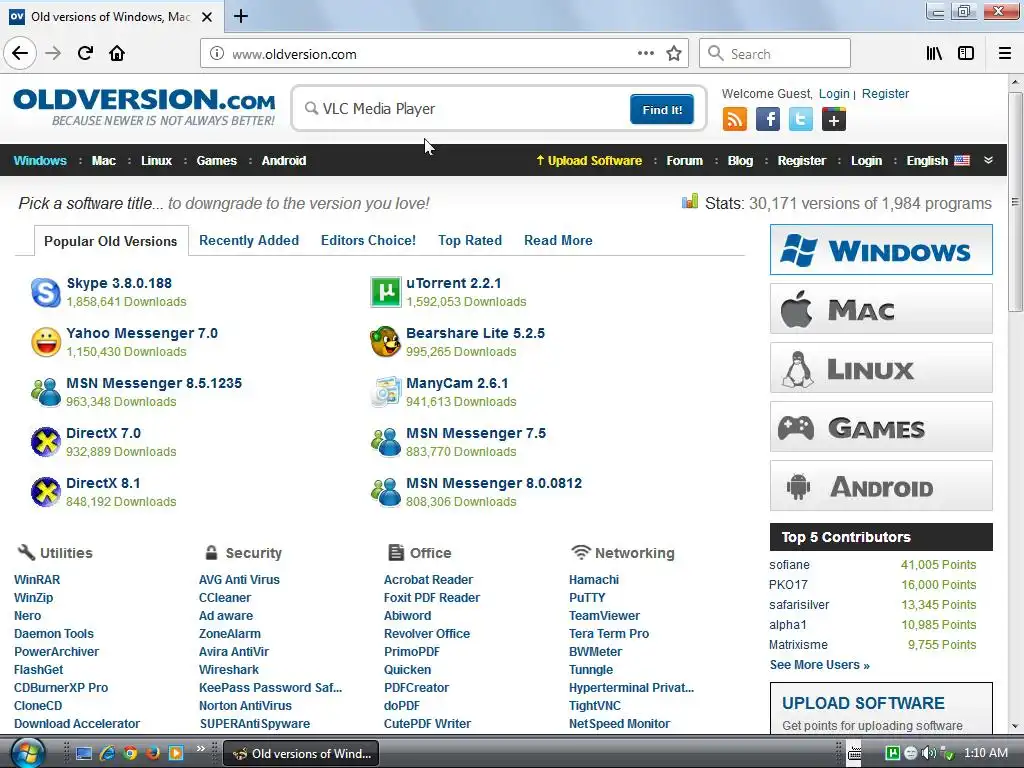Screen dimensions: 1024x768
Task: Click the MSN Messenger 8.0.0812 icon
Action: [x=385, y=492]
